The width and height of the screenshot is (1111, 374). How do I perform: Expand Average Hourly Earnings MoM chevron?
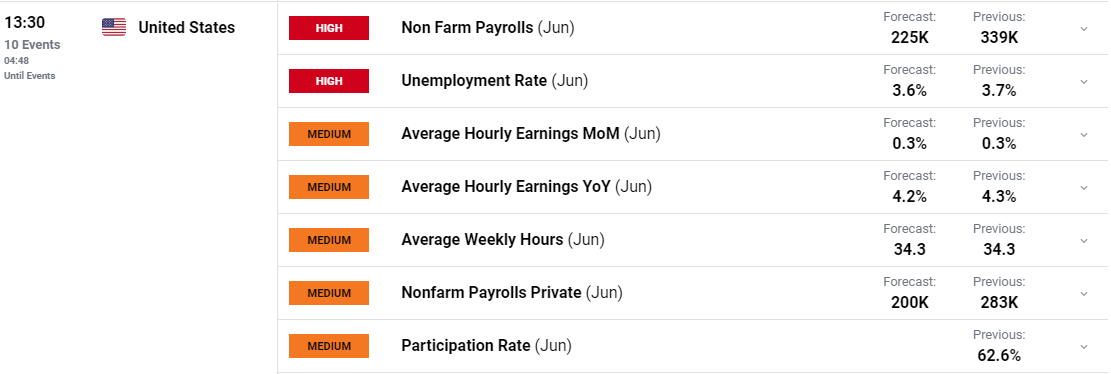tap(1083, 135)
